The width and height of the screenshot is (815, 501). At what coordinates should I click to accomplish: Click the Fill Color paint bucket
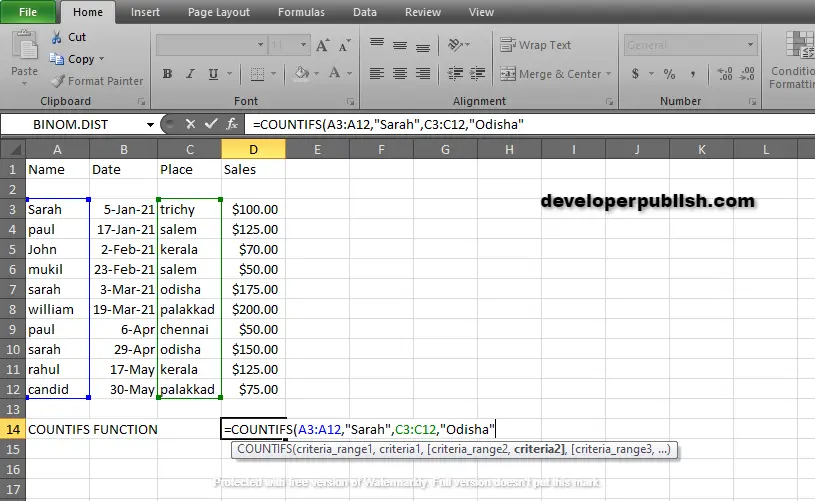301,73
